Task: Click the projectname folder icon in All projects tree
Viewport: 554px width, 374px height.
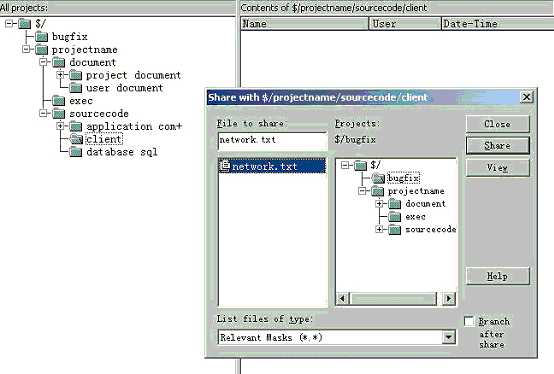Action: [x=42, y=49]
